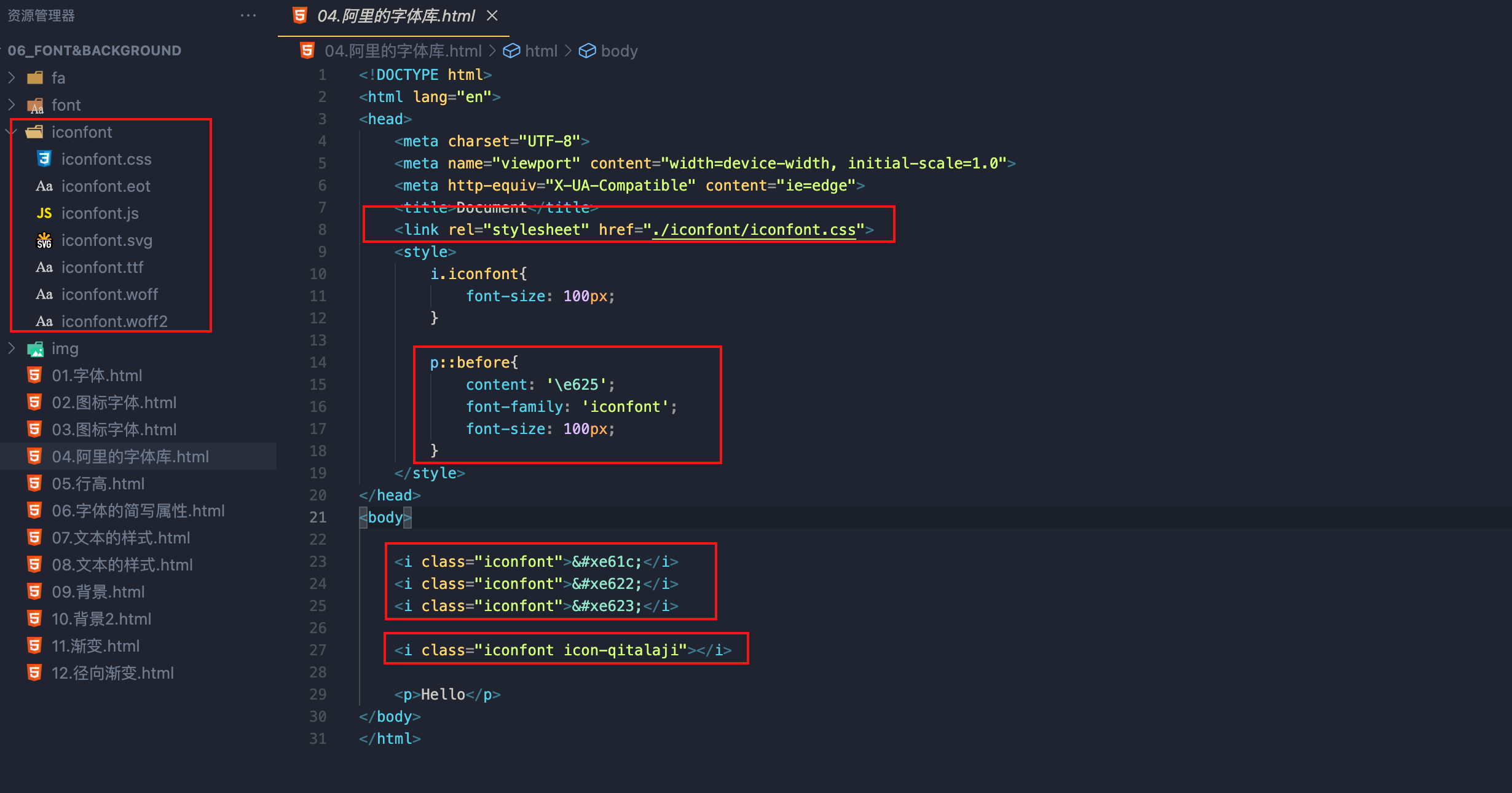
Task: Click the SVG icon of iconfont.svg
Action: click(x=44, y=240)
